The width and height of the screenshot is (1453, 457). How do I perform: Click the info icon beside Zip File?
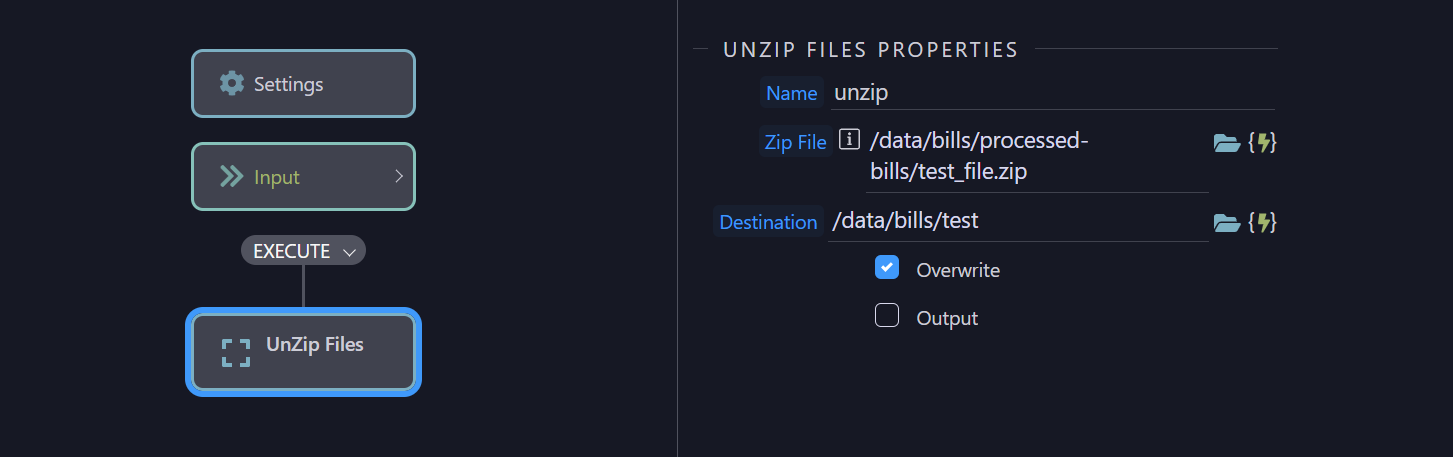[x=849, y=140]
